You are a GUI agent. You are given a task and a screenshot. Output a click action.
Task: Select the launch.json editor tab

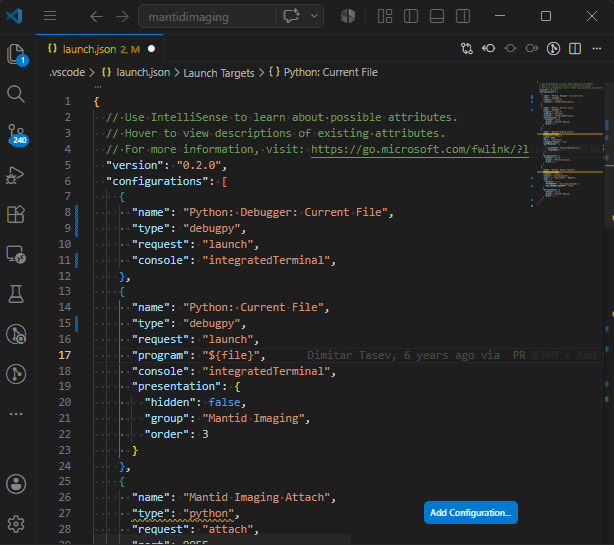click(99, 49)
